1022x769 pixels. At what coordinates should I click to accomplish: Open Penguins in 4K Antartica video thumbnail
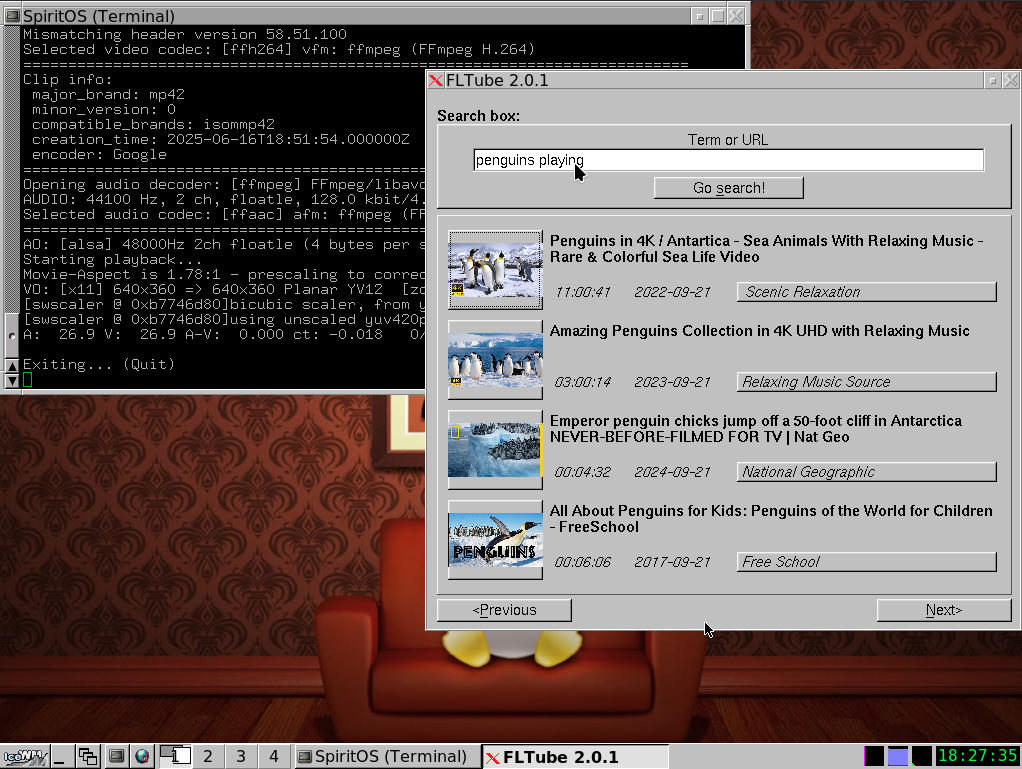click(x=495, y=270)
